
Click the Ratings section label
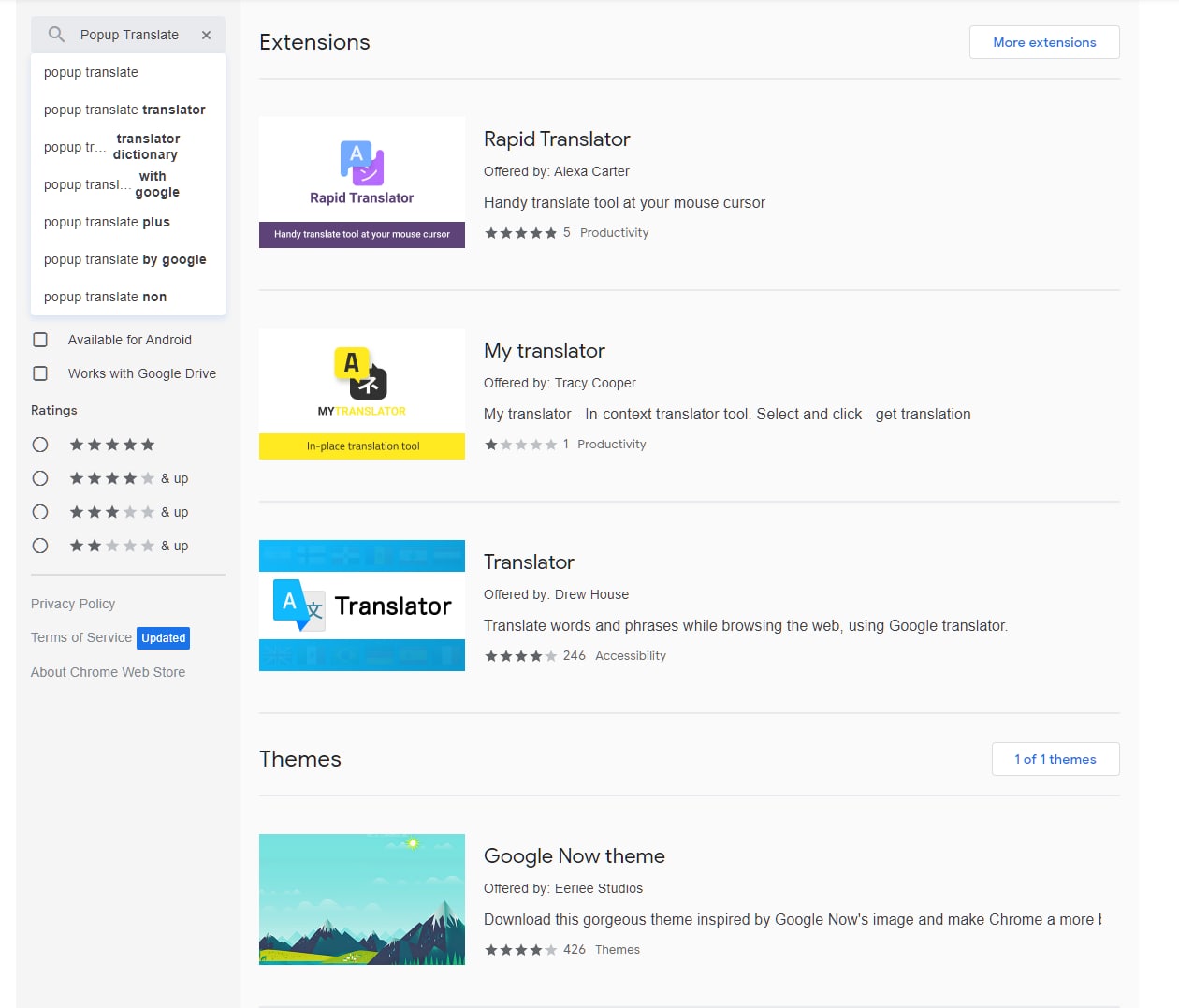tap(54, 410)
